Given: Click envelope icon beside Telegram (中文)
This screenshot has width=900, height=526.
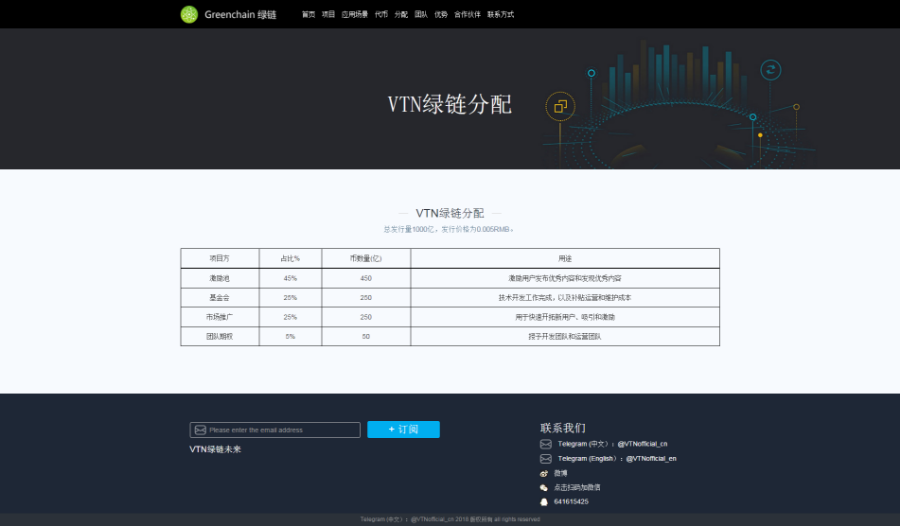Looking at the screenshot, I should click(x=546, y=444).
